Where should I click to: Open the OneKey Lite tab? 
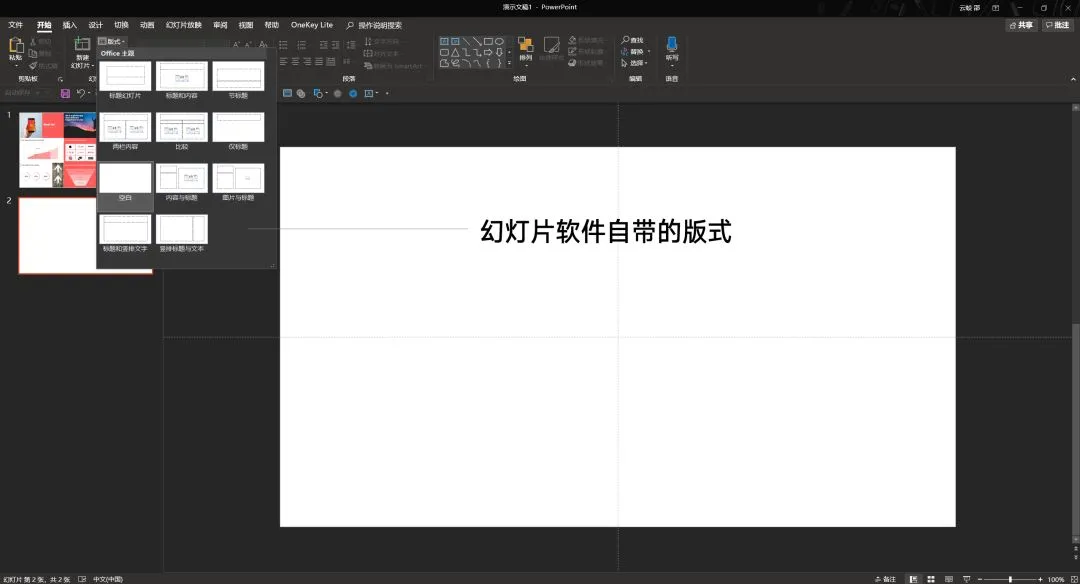311,25
